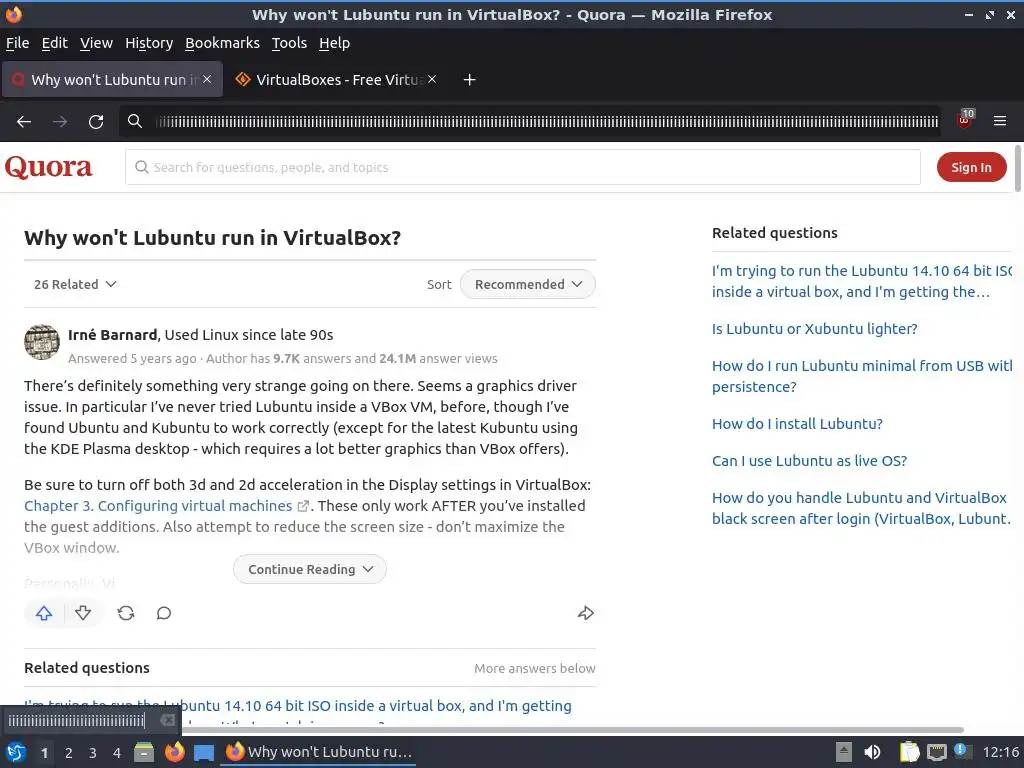This screenshot has height=768, width=1024.
Task: Switch to virtual desktop 4
Action: coord(117,753)
